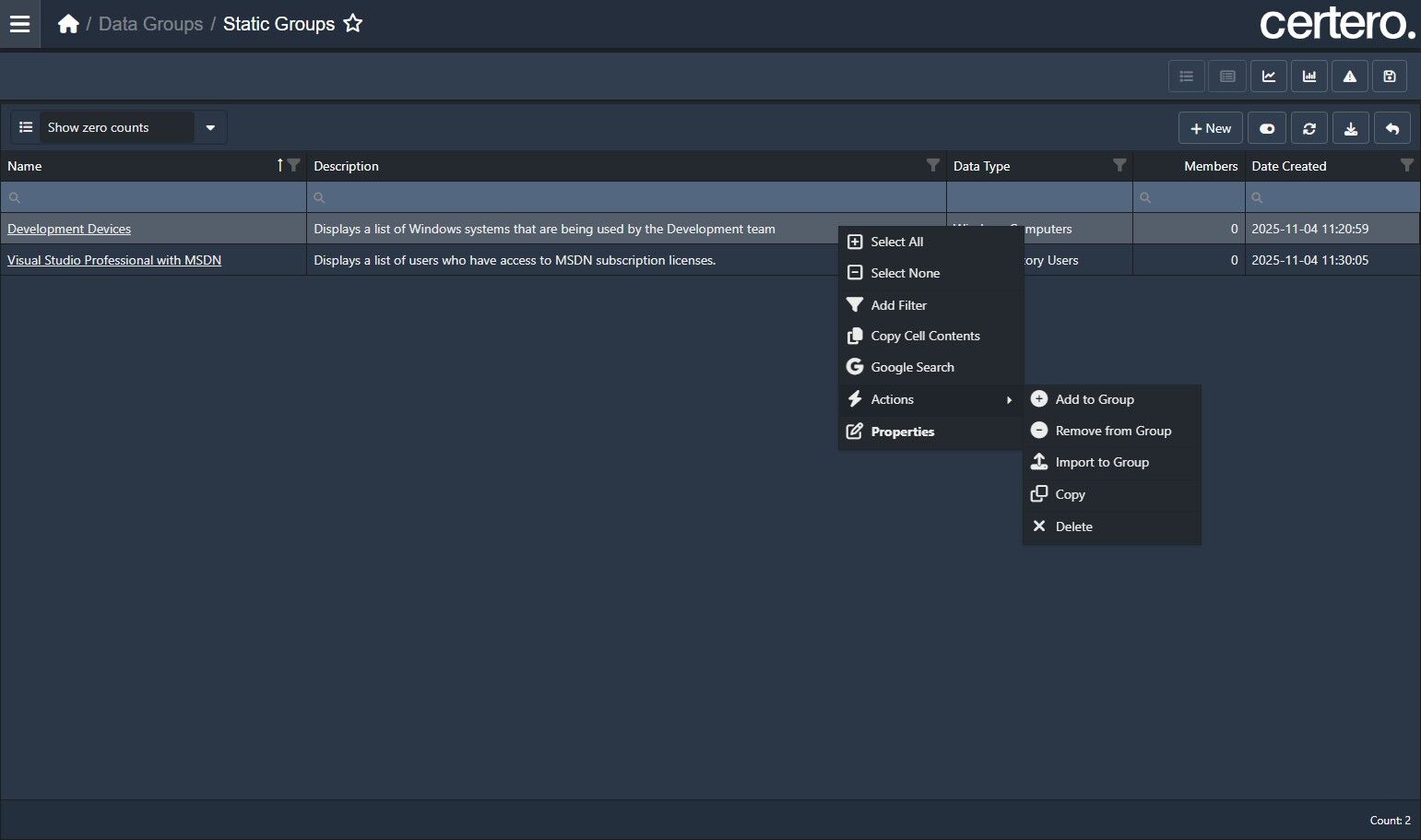This screenshot has height=840, width=1421.
Task: Toggle the switch button next to New
Action: 1267,128
